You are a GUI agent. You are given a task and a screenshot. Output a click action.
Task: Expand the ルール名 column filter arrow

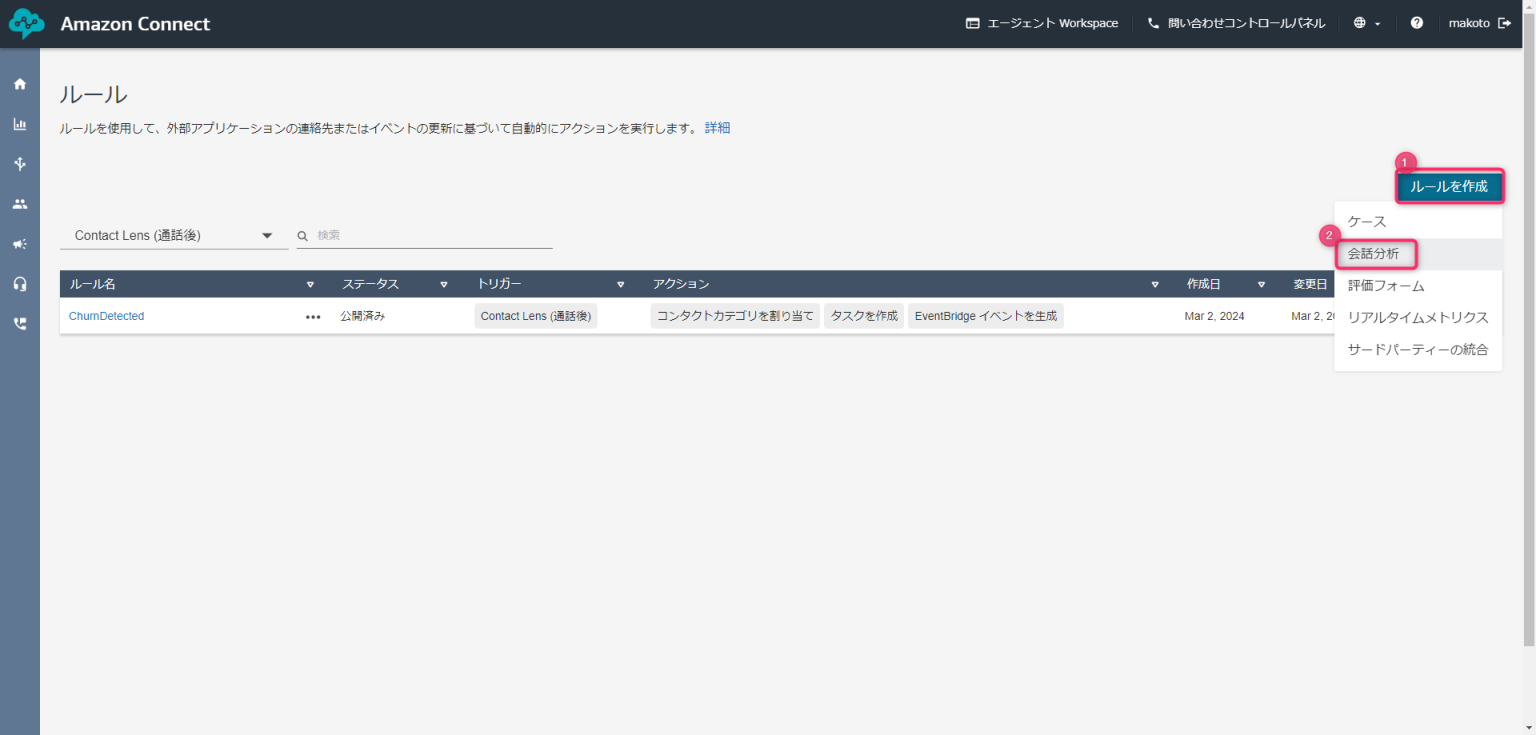[310, 284]
